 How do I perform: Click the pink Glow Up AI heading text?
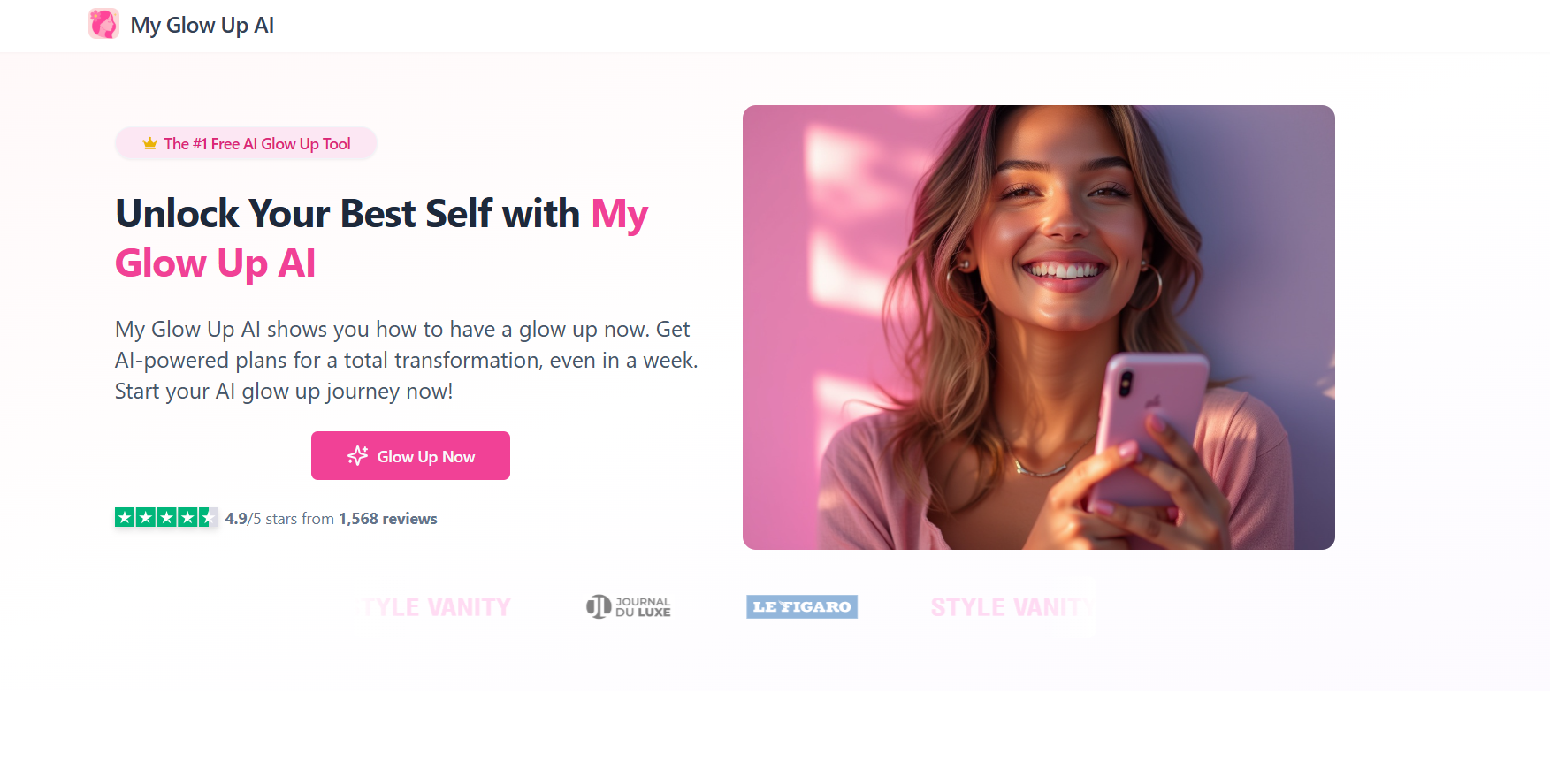point(215,263)
